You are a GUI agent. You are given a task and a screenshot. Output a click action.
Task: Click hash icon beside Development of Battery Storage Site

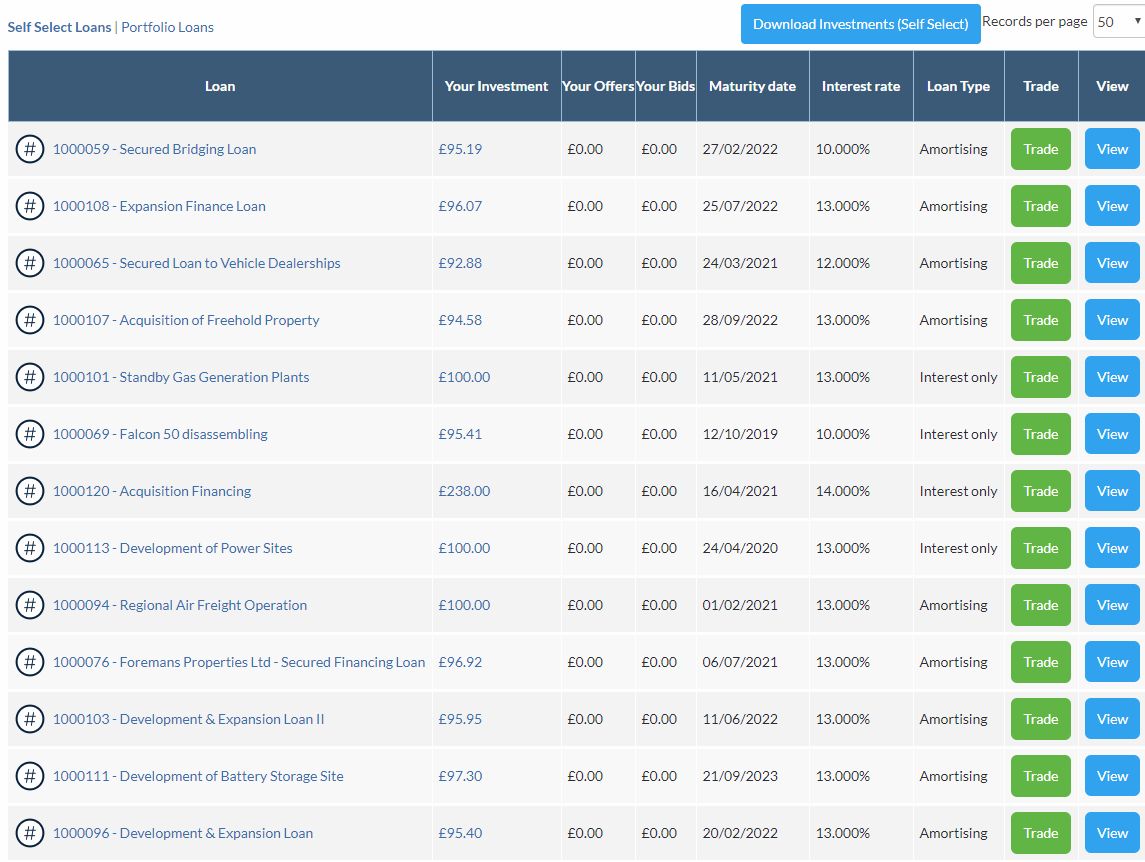(x=30, y=776)
